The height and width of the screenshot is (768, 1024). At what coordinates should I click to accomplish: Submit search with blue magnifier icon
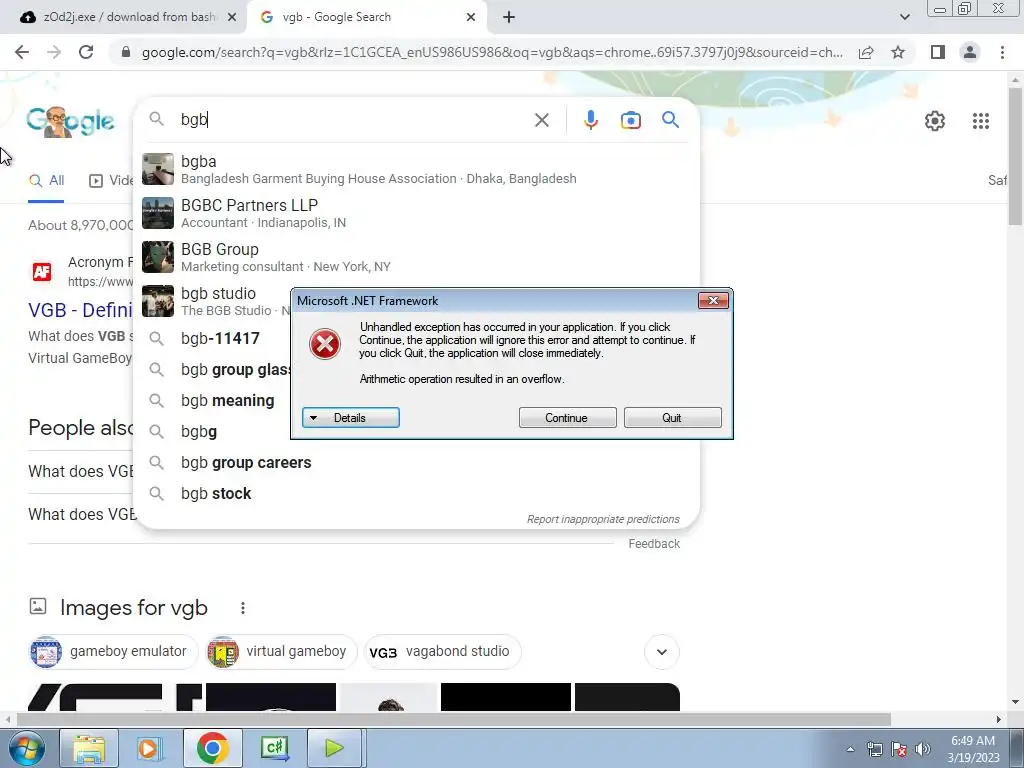(670, 120)
